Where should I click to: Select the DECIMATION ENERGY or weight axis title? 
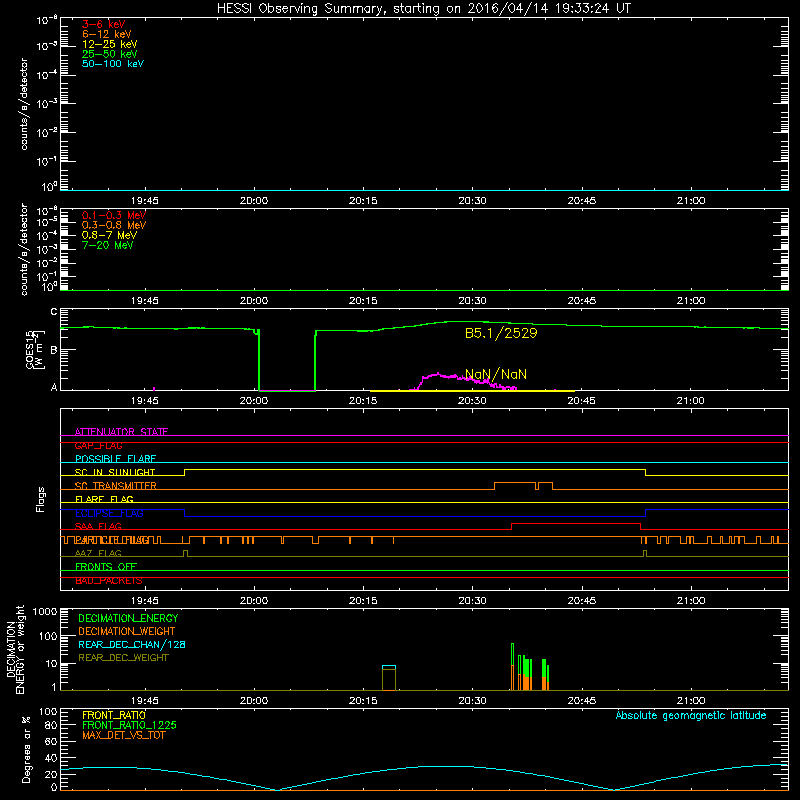point(15,649)
